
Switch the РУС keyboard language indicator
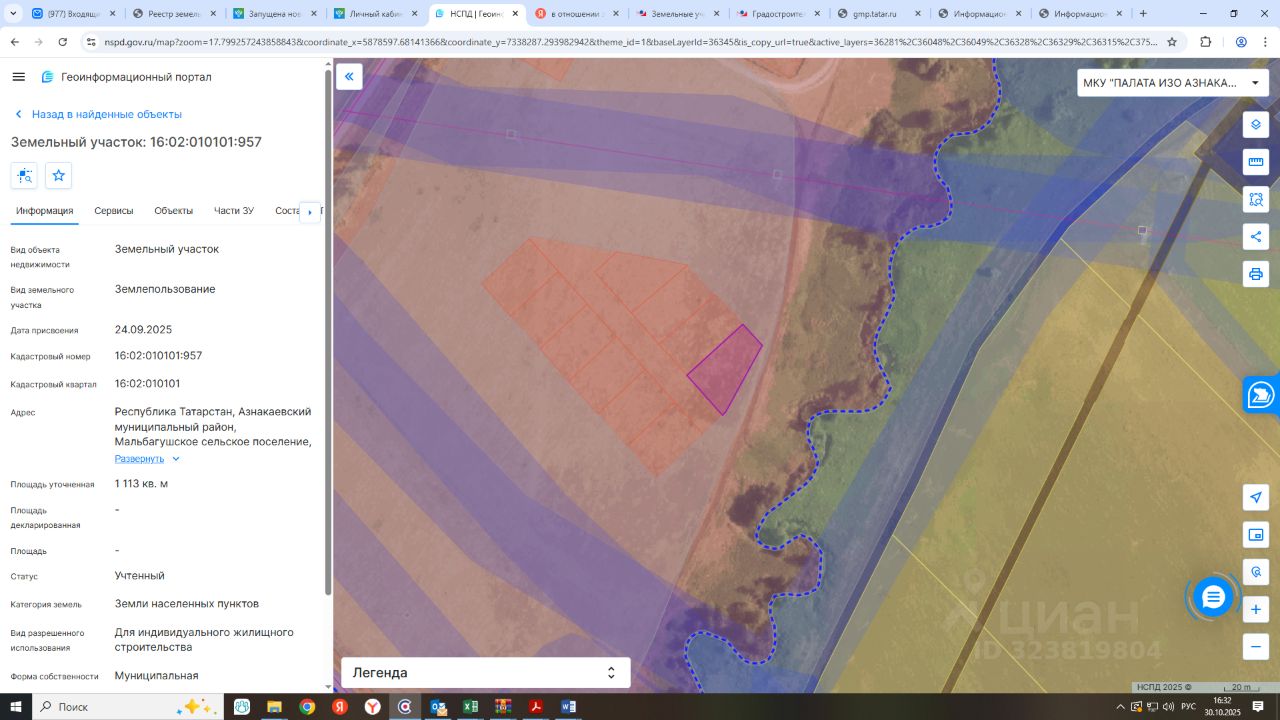coord(1188,707)
